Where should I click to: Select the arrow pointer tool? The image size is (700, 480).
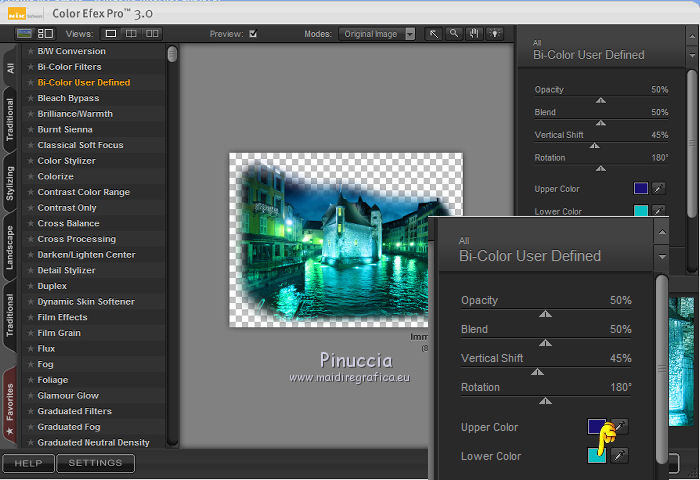[435, 34]
